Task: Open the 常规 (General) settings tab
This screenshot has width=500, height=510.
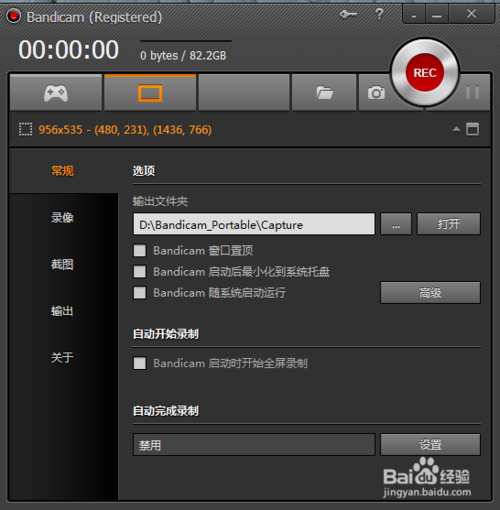Action: click(62, 171)
